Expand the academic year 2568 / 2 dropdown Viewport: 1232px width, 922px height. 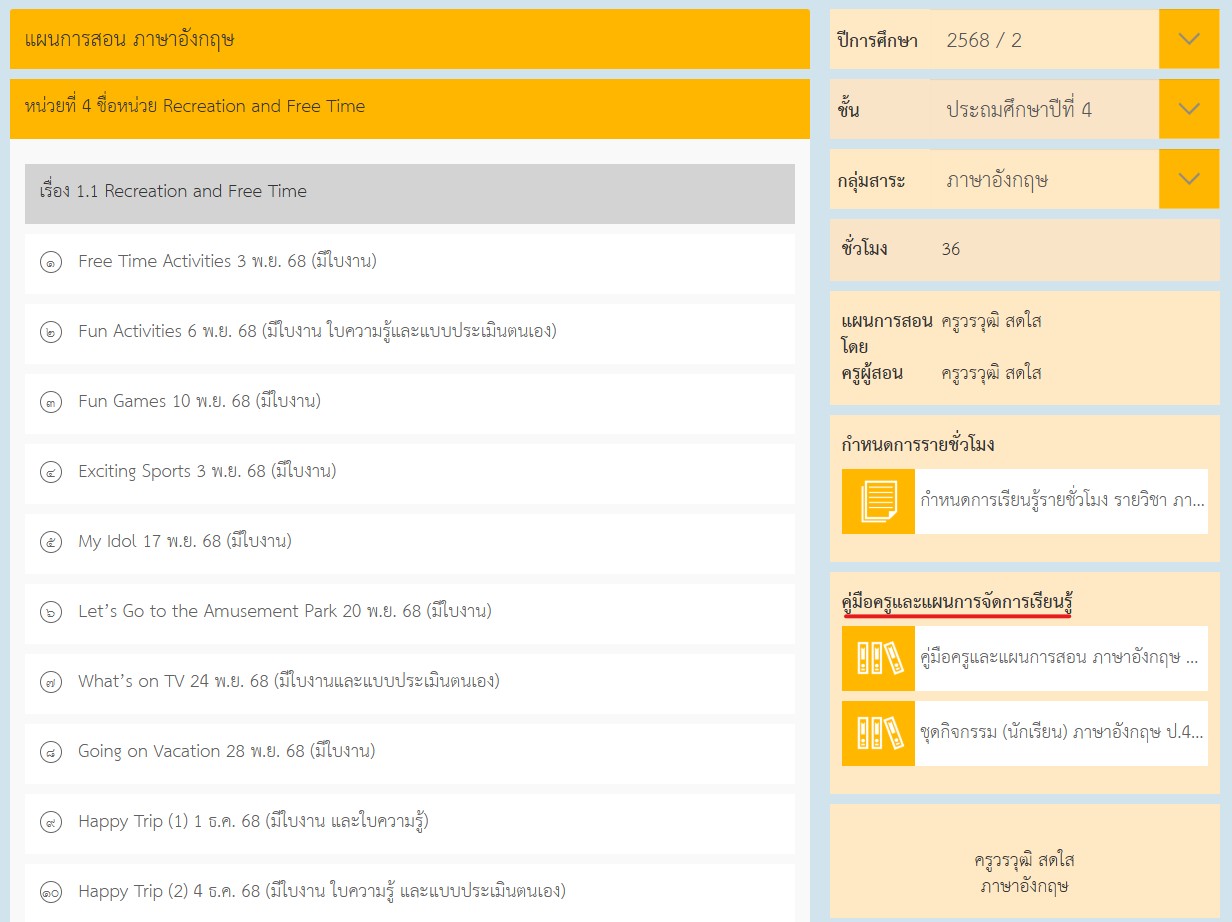click(x=1188, y=40)
